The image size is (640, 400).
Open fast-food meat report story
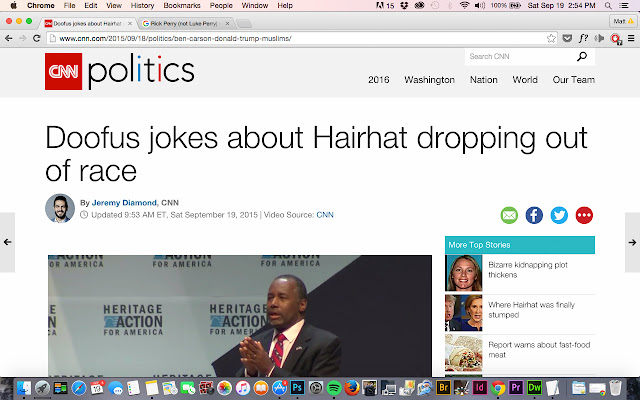tap(539, 350)
